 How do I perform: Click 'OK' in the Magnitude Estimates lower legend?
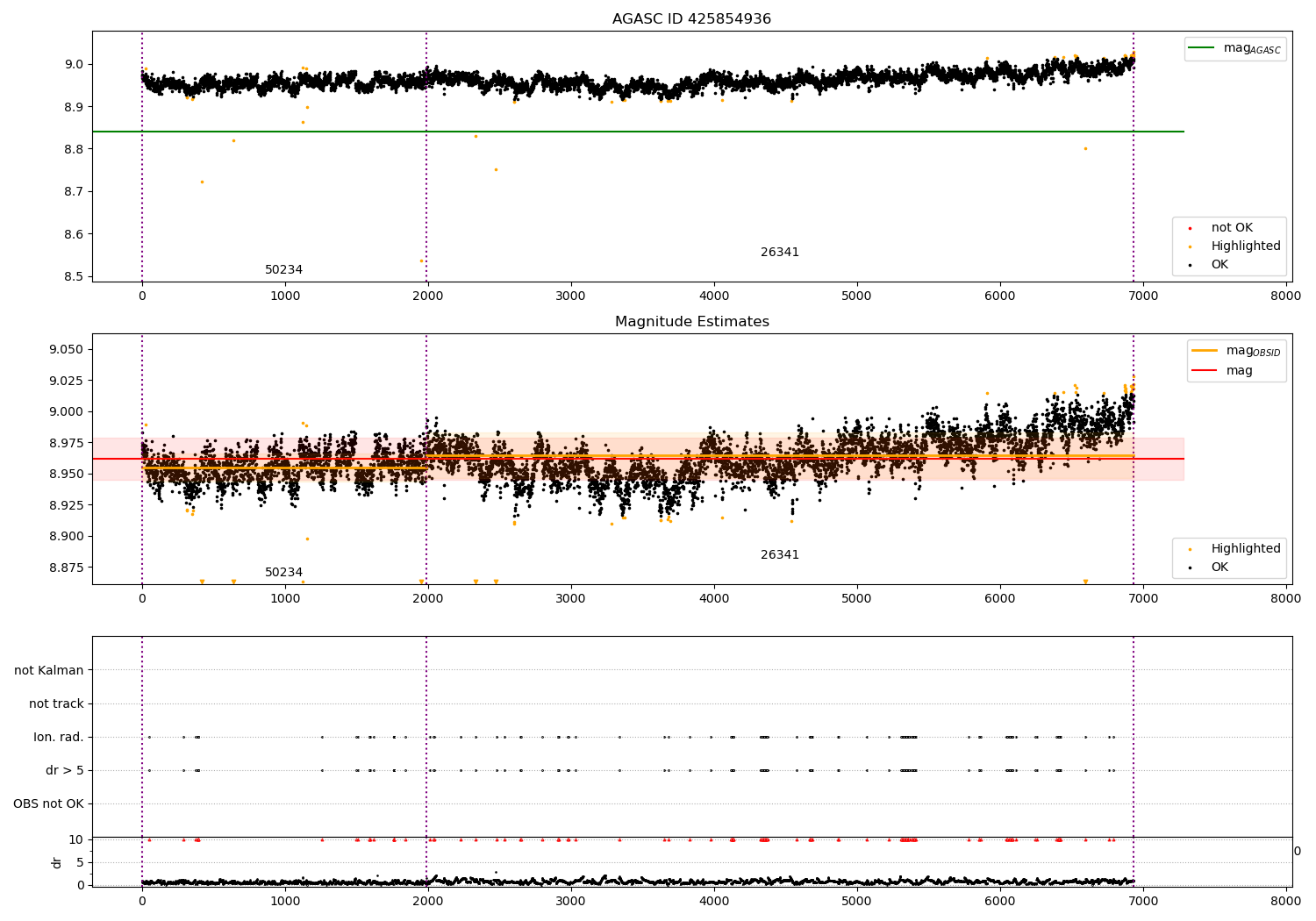pos(1219,568)
